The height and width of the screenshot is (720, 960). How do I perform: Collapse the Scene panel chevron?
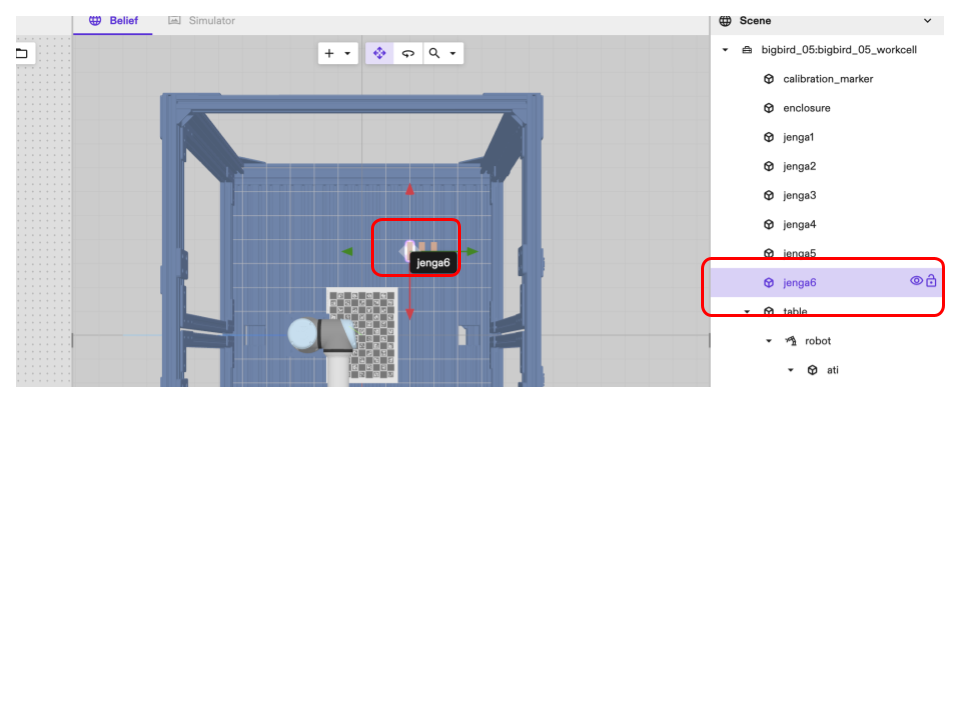pos(927,21)
